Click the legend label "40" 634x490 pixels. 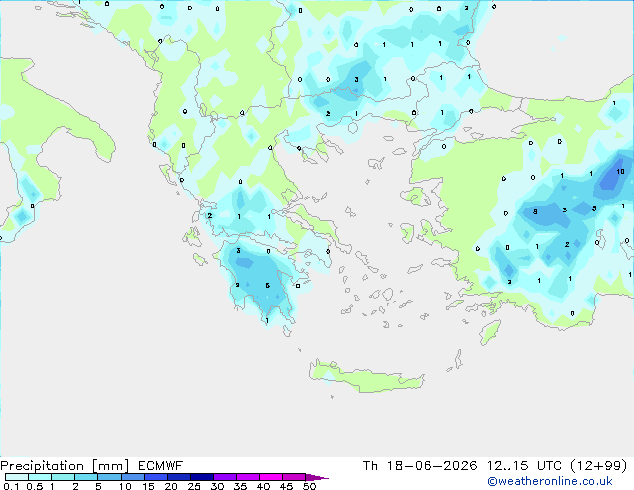263,486
